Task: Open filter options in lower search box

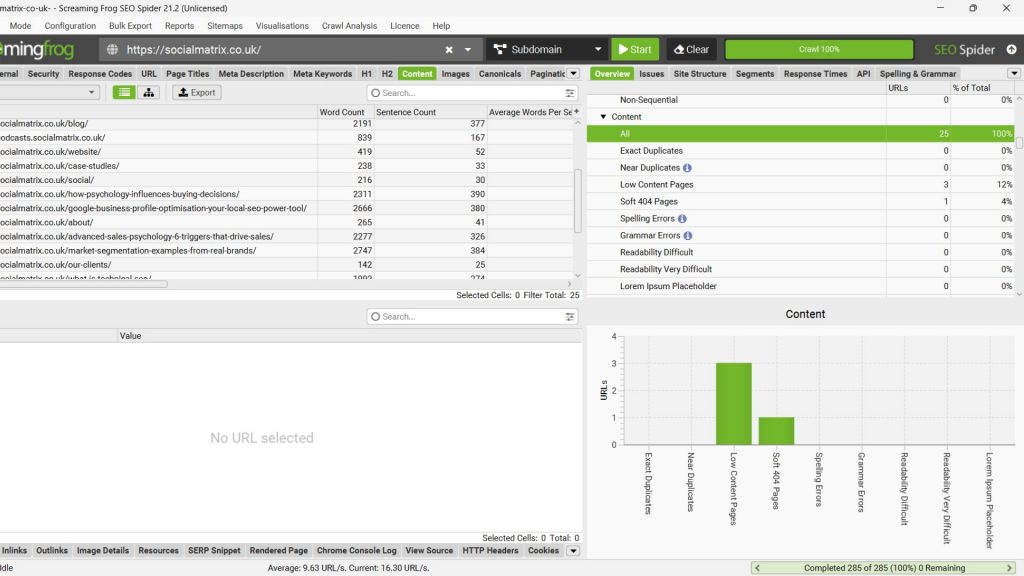Action: 570,317
